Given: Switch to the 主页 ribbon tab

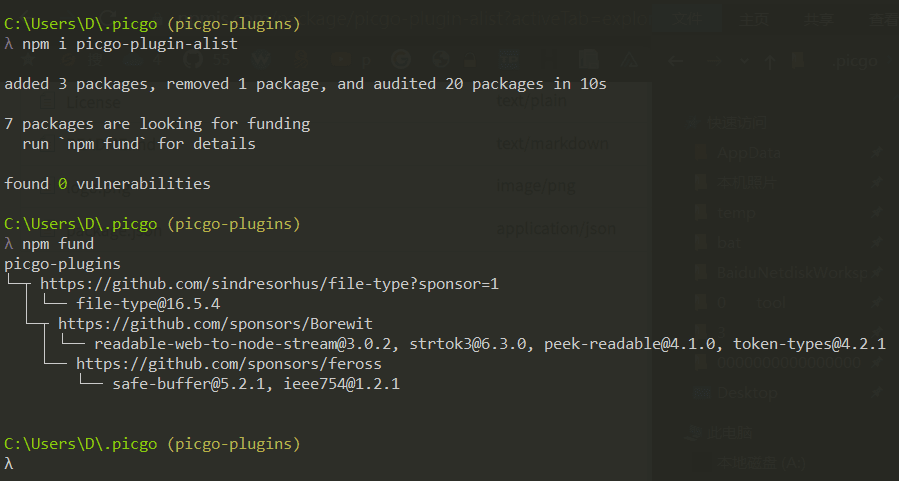Looking at the screenshot, I should [755, 18].
